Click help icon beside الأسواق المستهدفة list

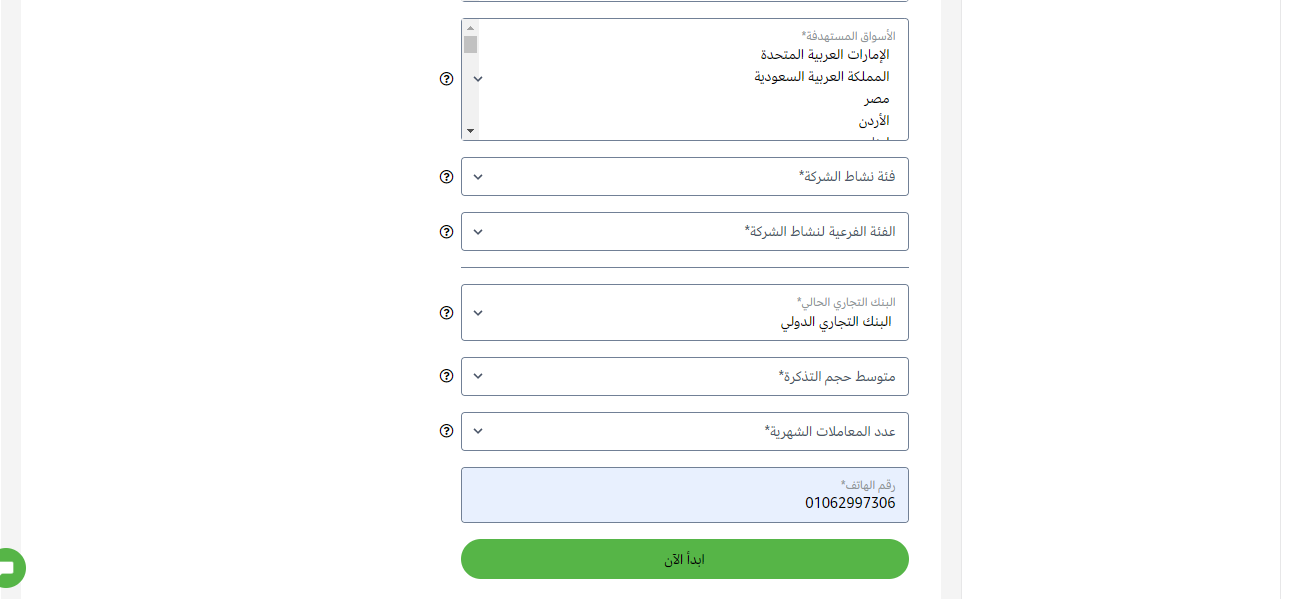(447, 79)
